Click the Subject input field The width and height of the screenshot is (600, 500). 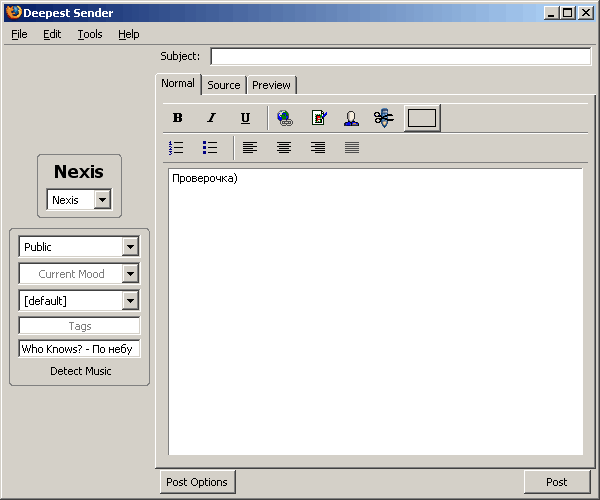[400, 57]
